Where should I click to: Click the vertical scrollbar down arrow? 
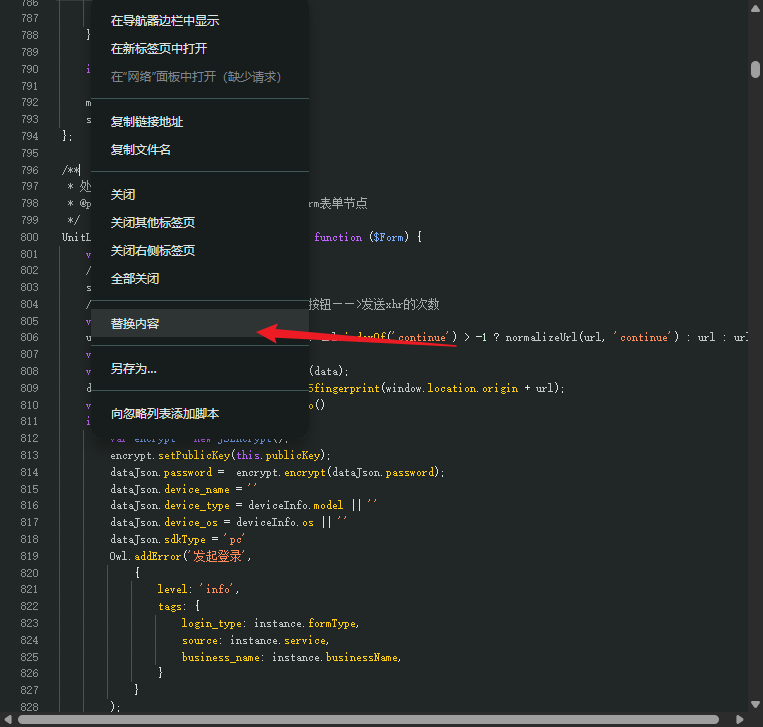point(755,704)
